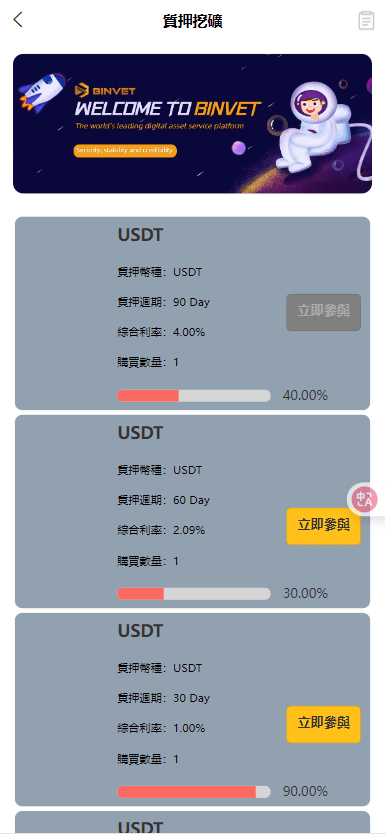This screenshot has height=834, width=386.
Task: Join the 30 Day USDT staking plan
Action: click(323, 724)
